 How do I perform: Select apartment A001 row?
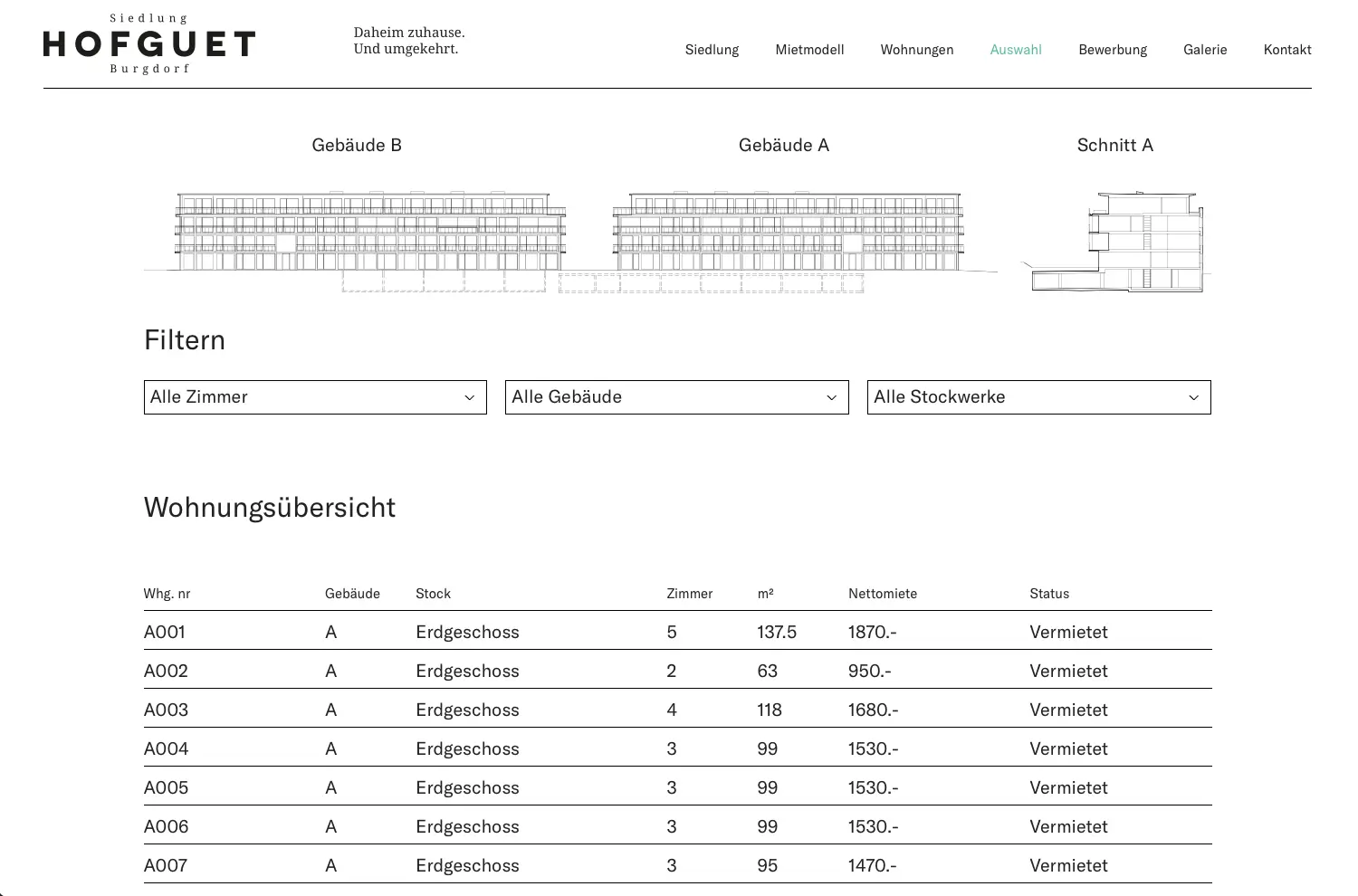tap(164, 632)
